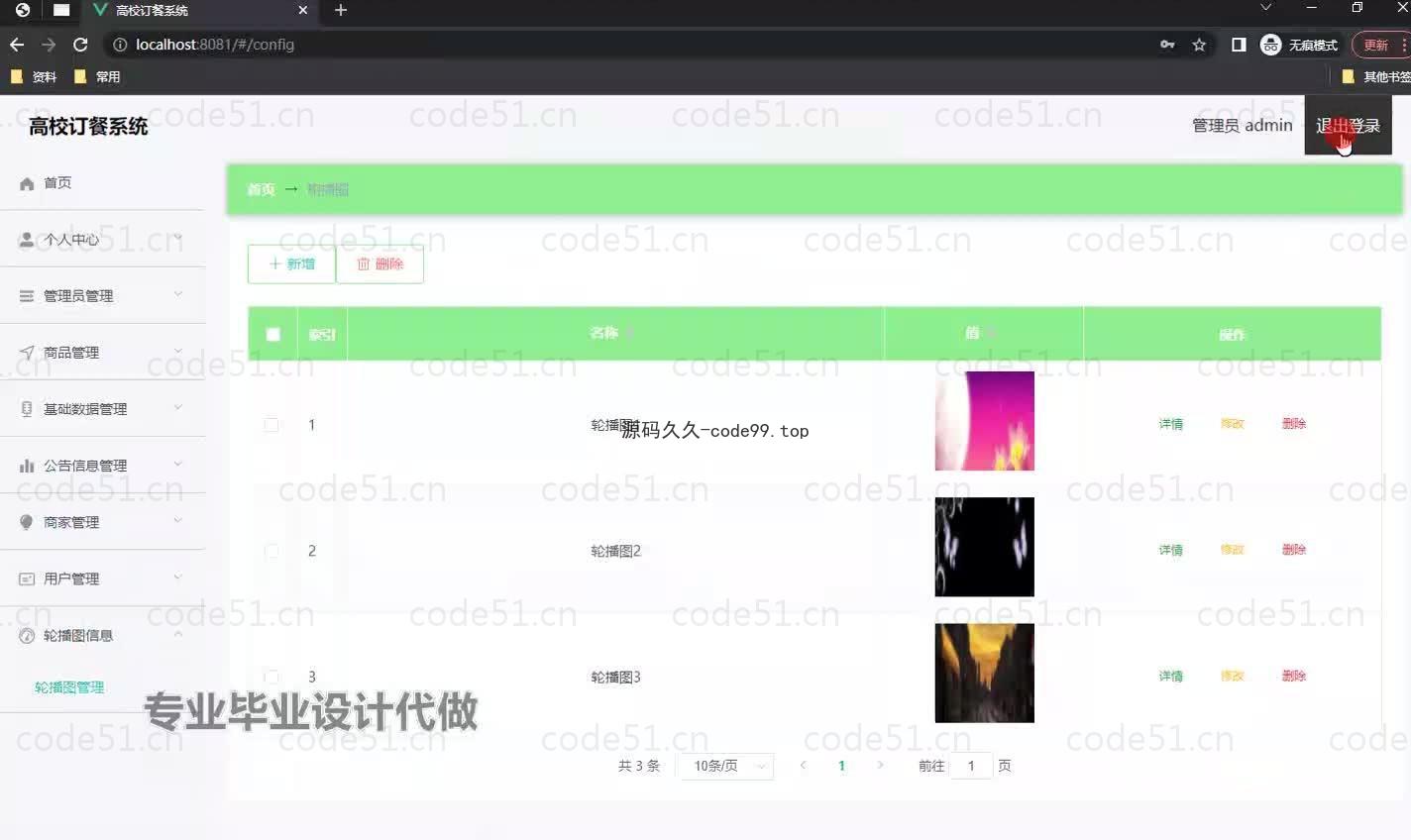This screenshot has height=840, width=1411.
Task: Click the site info icon in address bar
Action: point(120,45)
